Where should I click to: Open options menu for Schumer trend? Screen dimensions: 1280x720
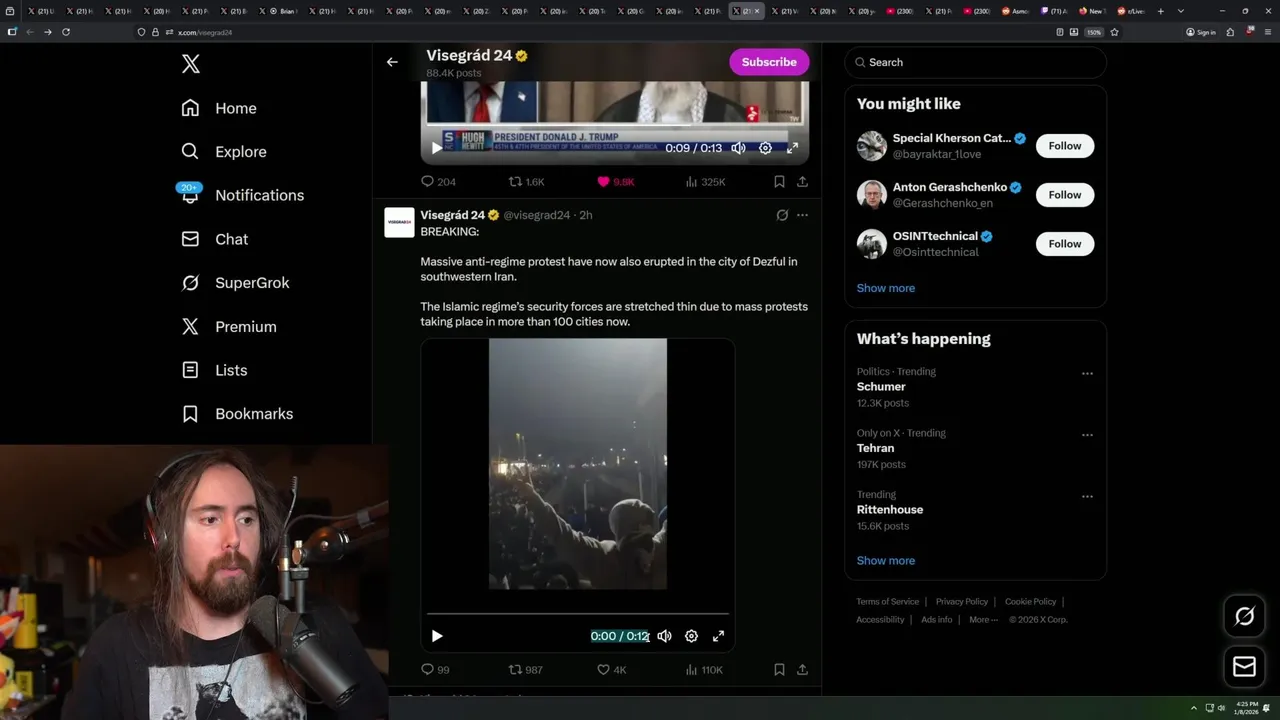tap(1087, 374)
